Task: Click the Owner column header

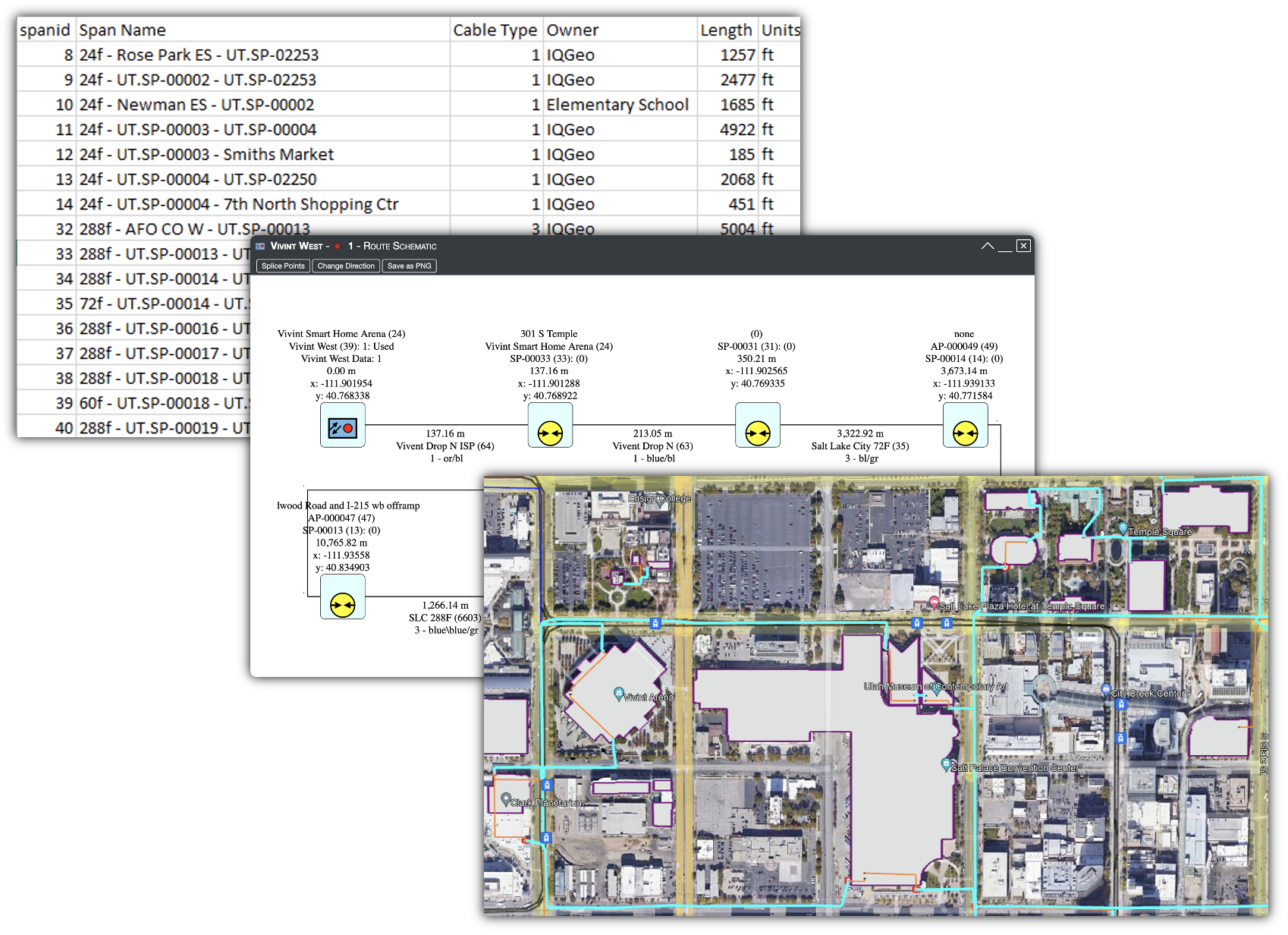Action: [620, 30]
